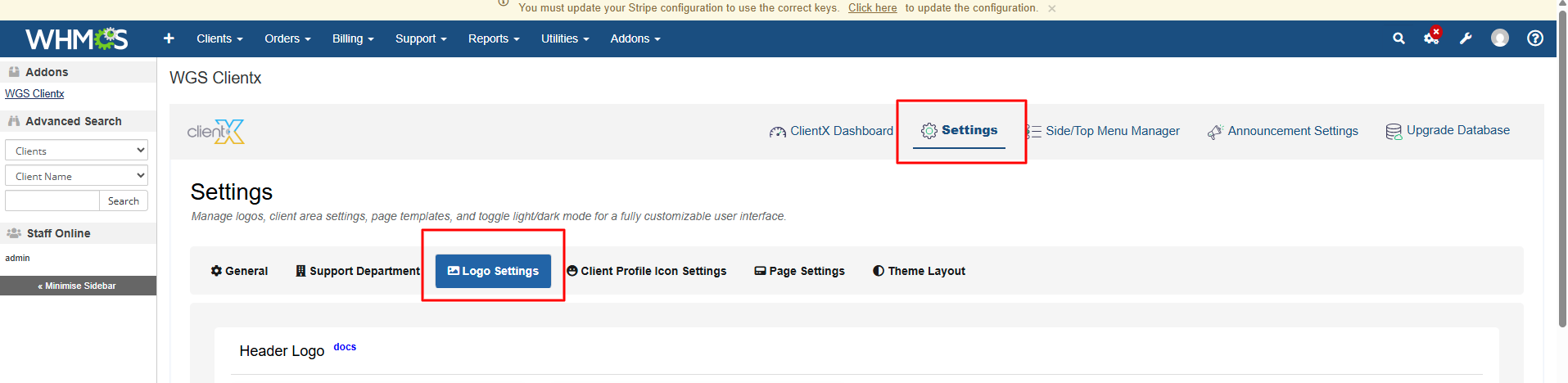Click the Header Logo docs link
The width and height of the screenshot is (1568, 383).
coord(345,347)
